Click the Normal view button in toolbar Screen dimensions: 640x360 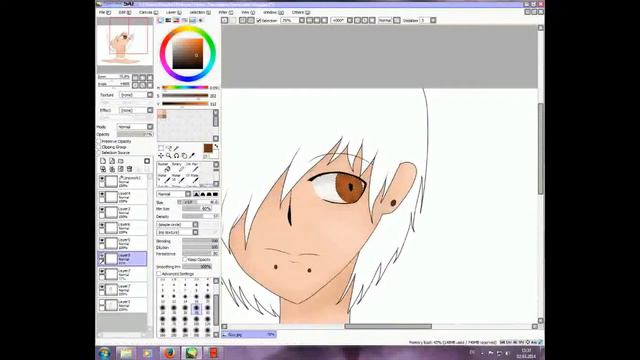[384, 20]
